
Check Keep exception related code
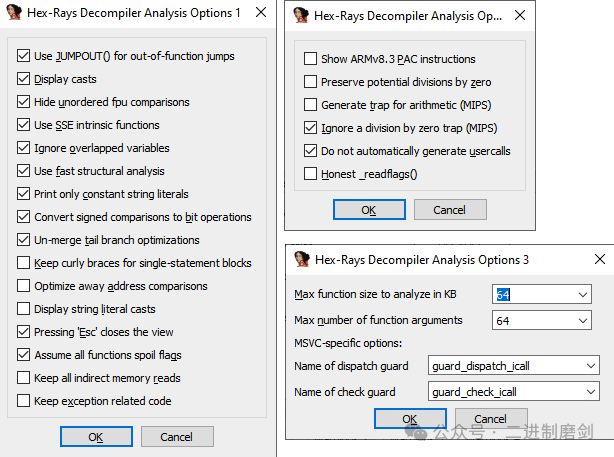pyautogui.click(x=23, y=401)
